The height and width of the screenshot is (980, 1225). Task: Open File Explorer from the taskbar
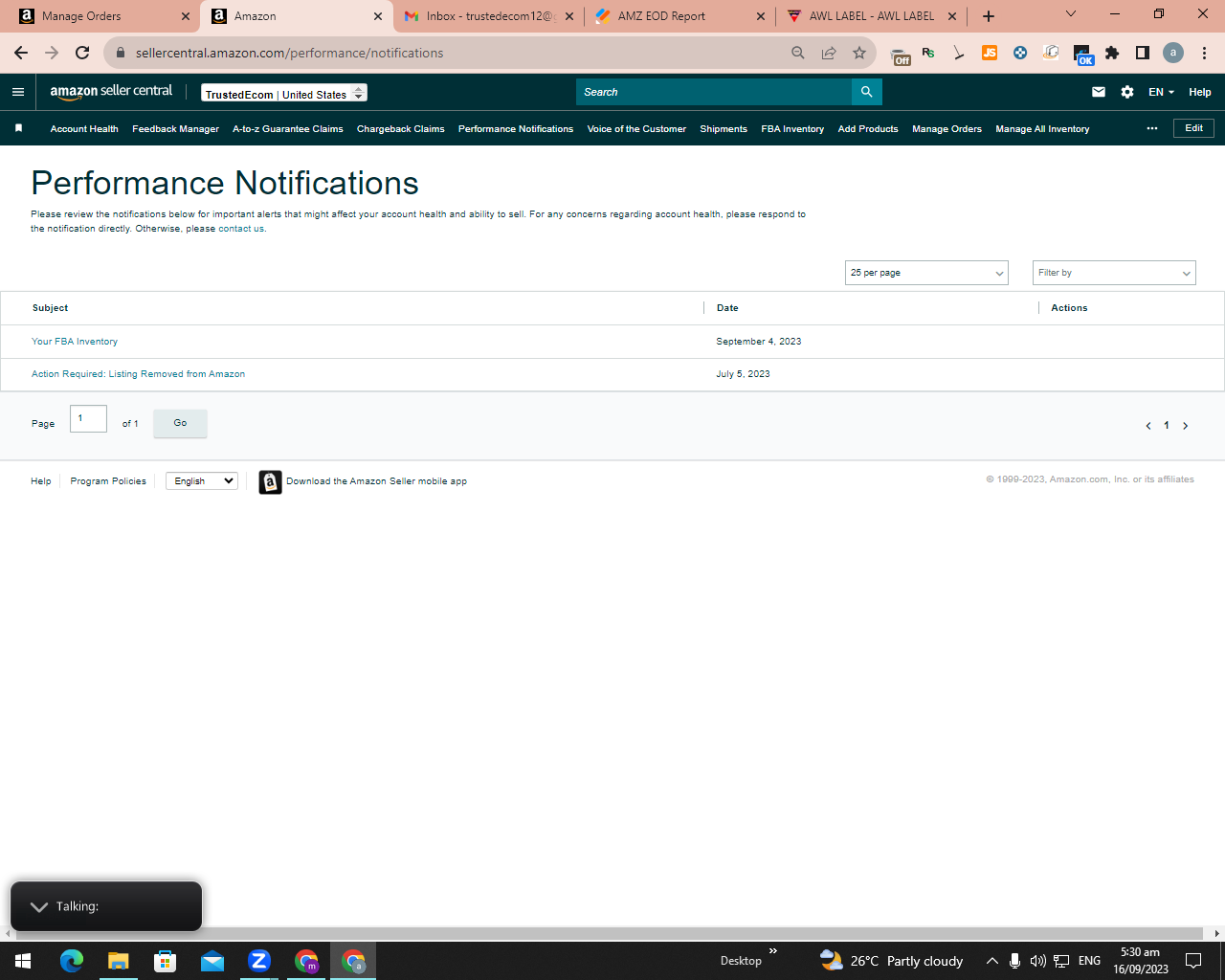click(118, 961)
